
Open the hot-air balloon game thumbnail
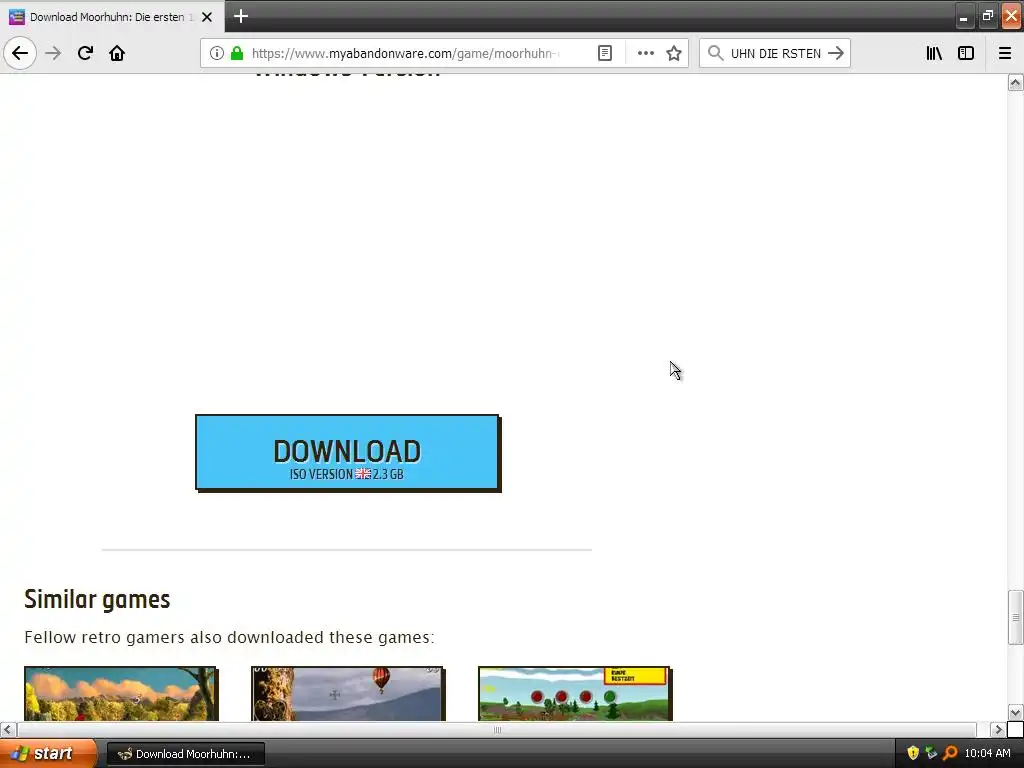click(x=347, y=694)
